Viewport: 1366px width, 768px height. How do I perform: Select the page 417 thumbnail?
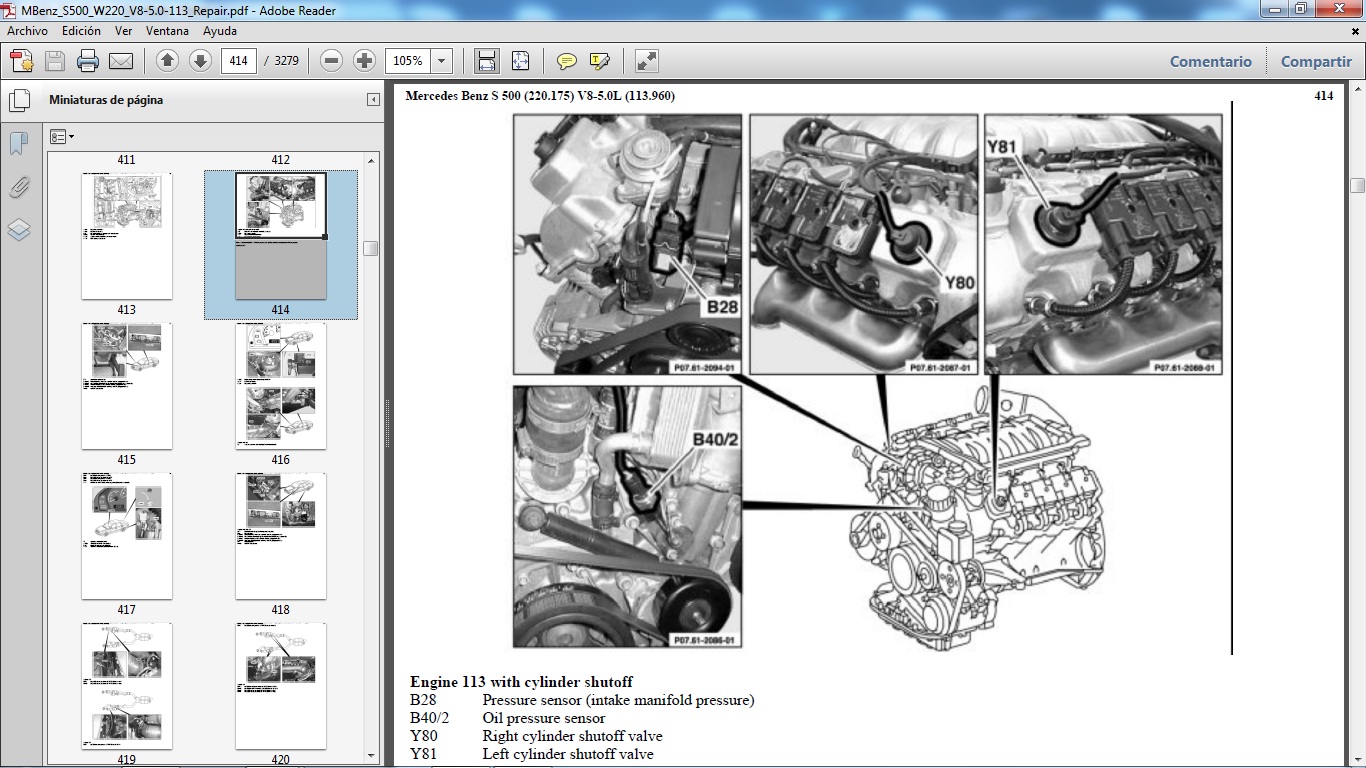(126, 536)
